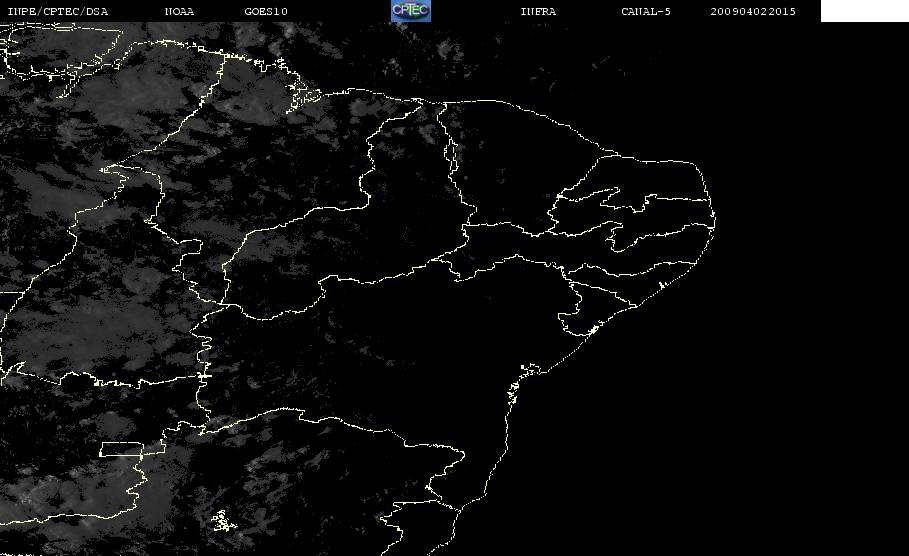
Task: Click the 200904022015 timestamp text
Action: 753,11
